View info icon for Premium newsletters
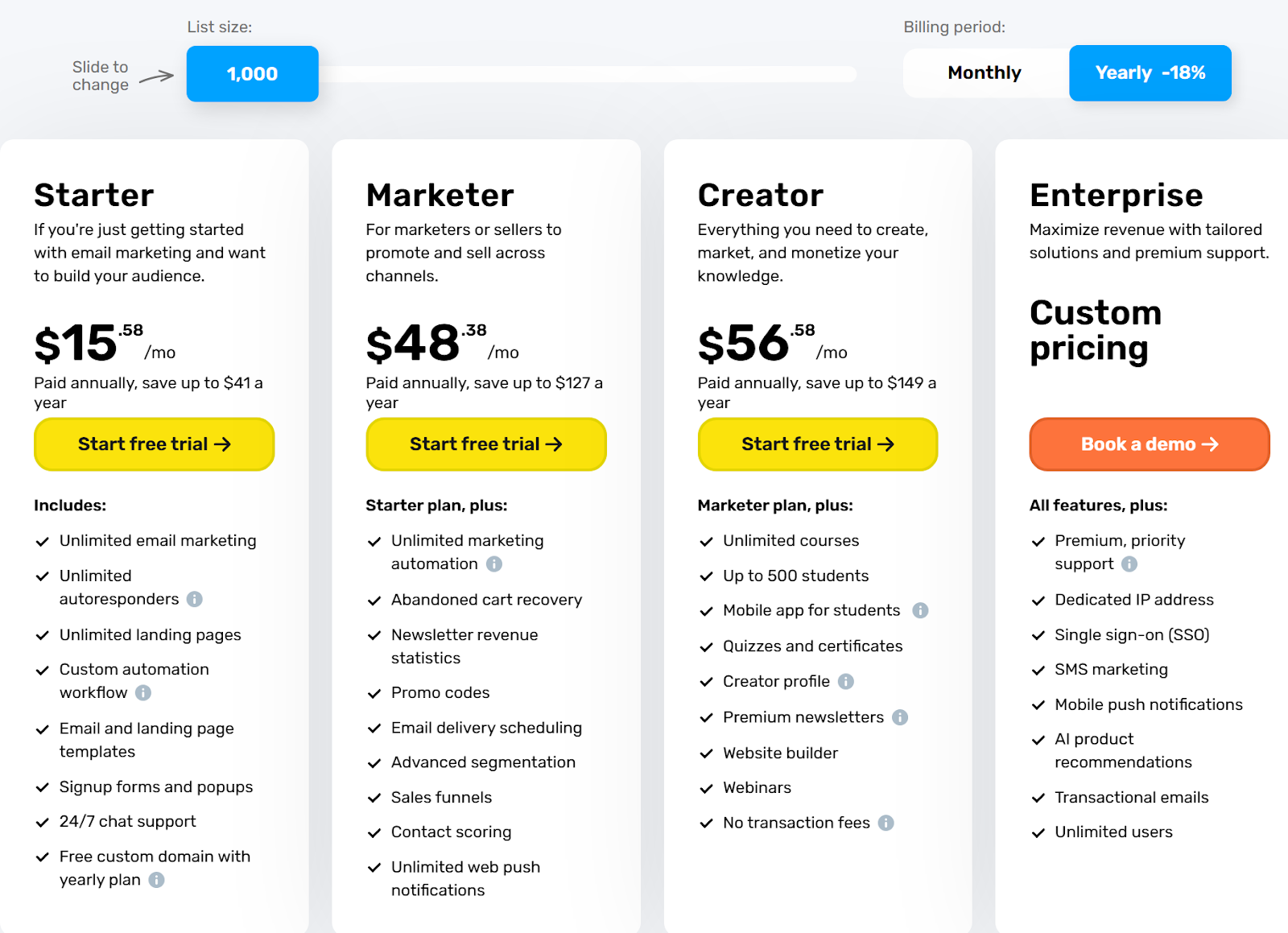 (902, 717)
